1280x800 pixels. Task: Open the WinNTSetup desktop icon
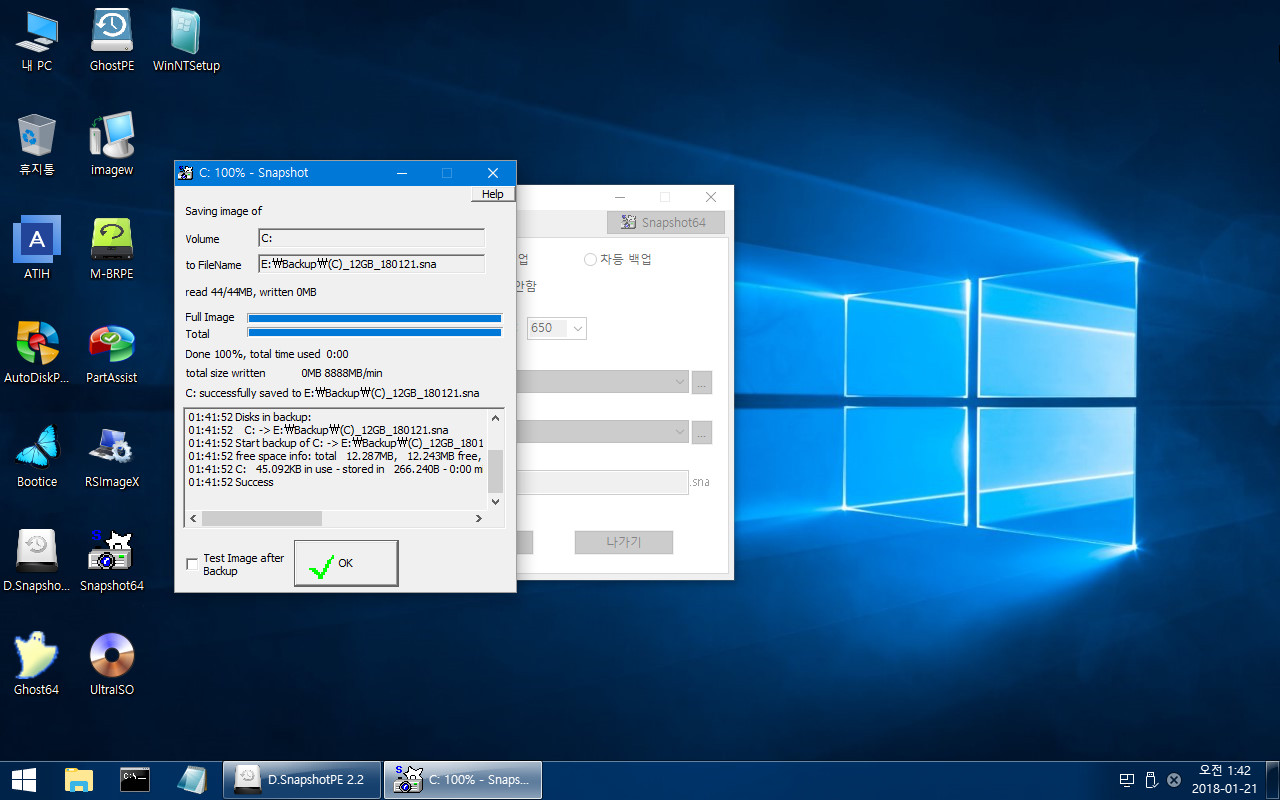pyautogui.click(x=186, y=40)
